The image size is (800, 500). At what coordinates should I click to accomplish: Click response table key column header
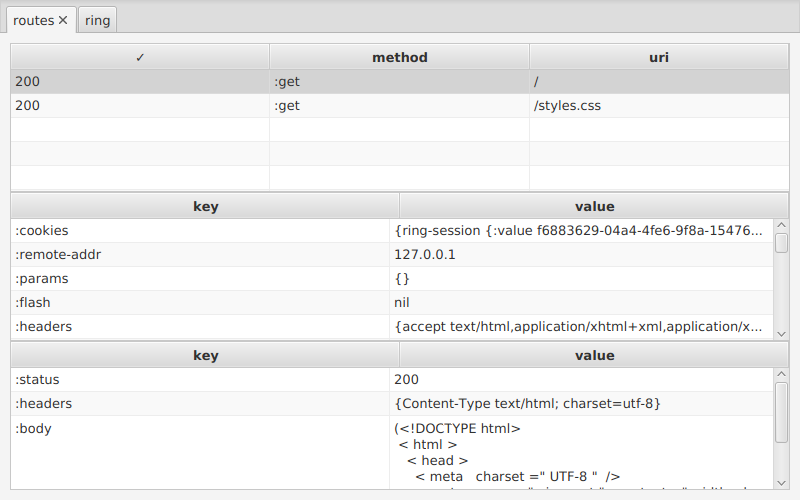(205, 355)
